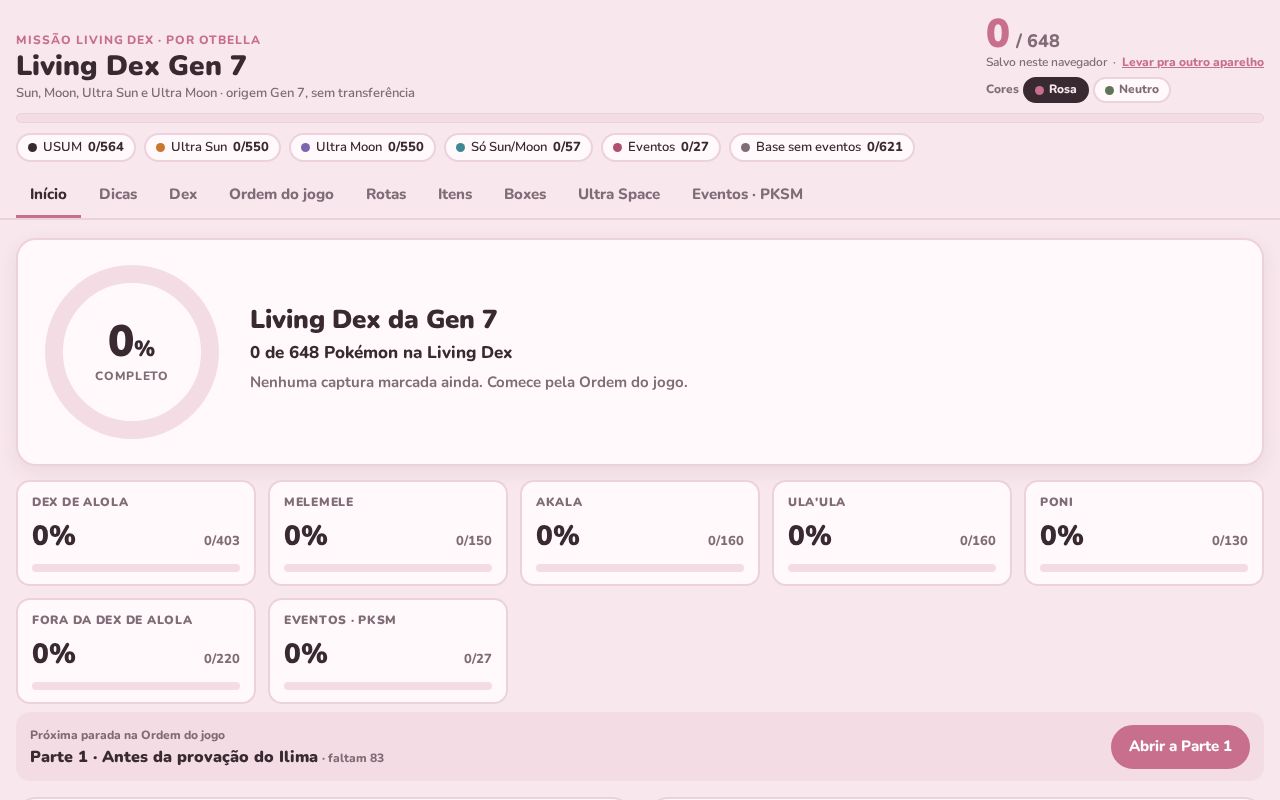Switch to the Neutro color theme
Image resolution: width=1280 pixels, height=800 pixels.
[1131, 90]
